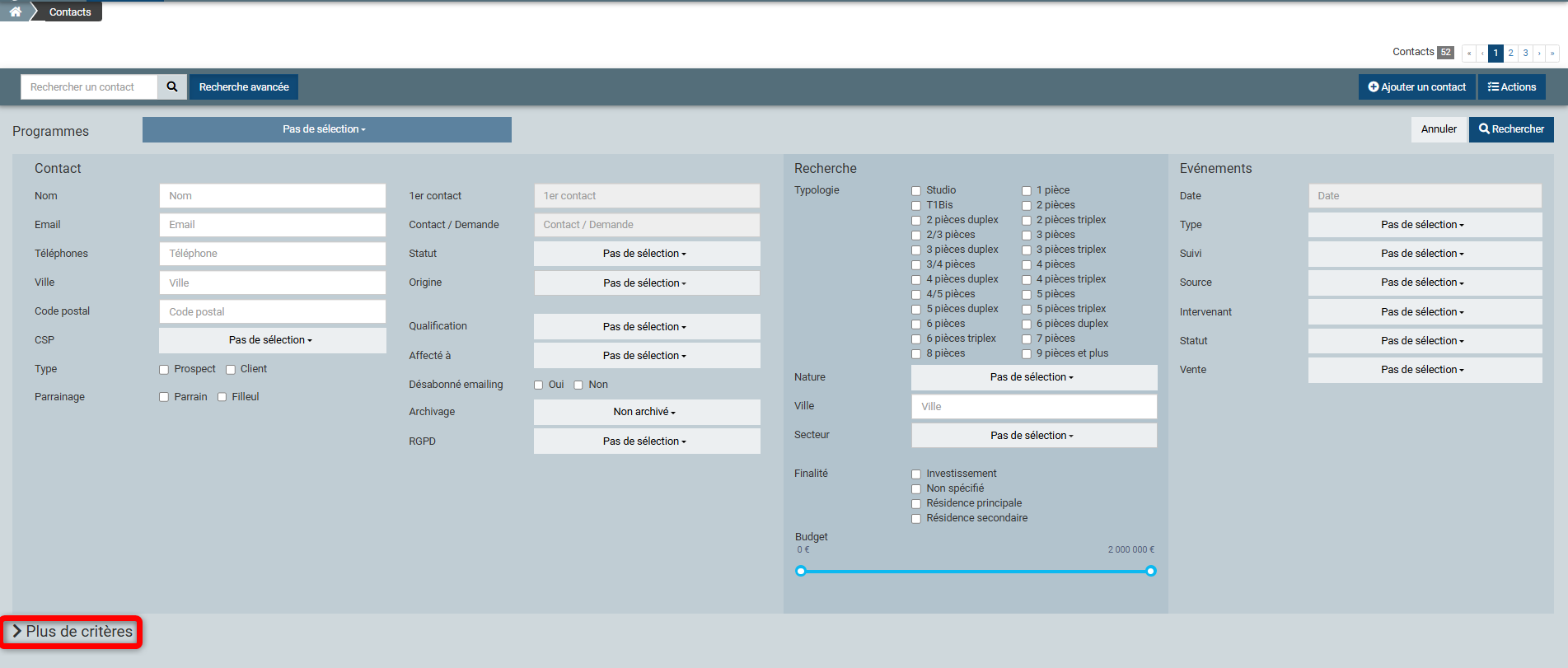Enable the Investissement finalité checkbox

coord(916,474)
